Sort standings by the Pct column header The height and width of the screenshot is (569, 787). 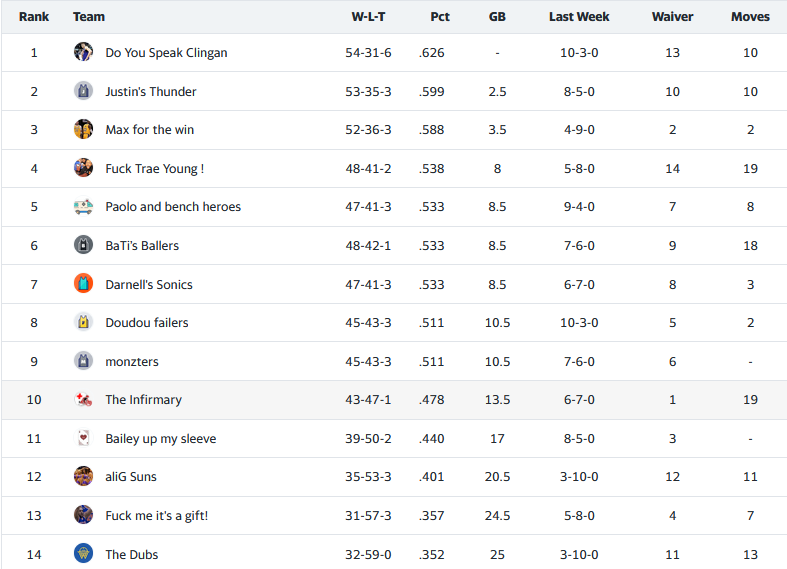pyautogui.click(x=440, y=17)
